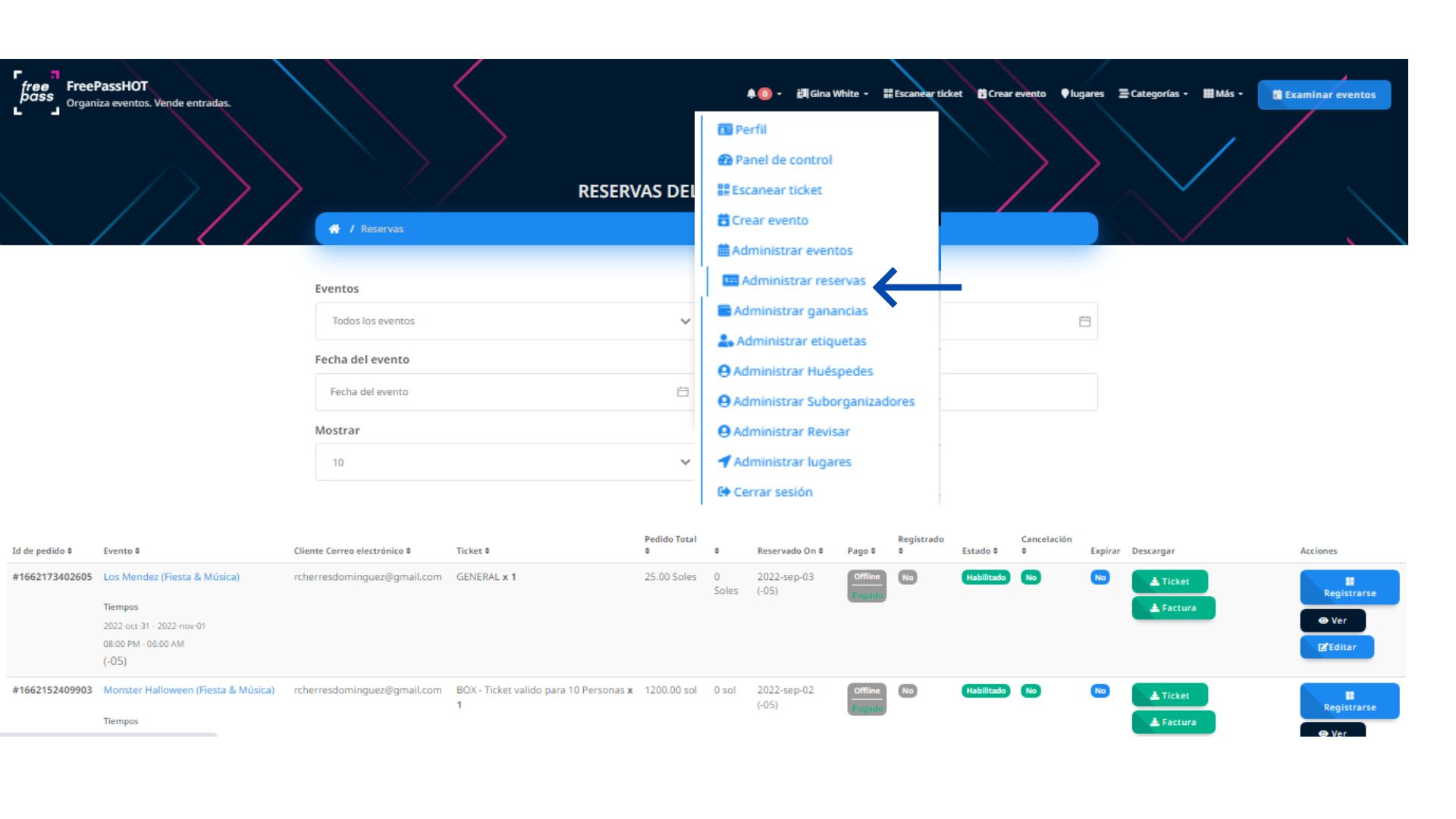Open the calendar picker in the Fecha del evento field
Image resolution: width=1456 pixels, height=819 pixels.
pos(680,391)
